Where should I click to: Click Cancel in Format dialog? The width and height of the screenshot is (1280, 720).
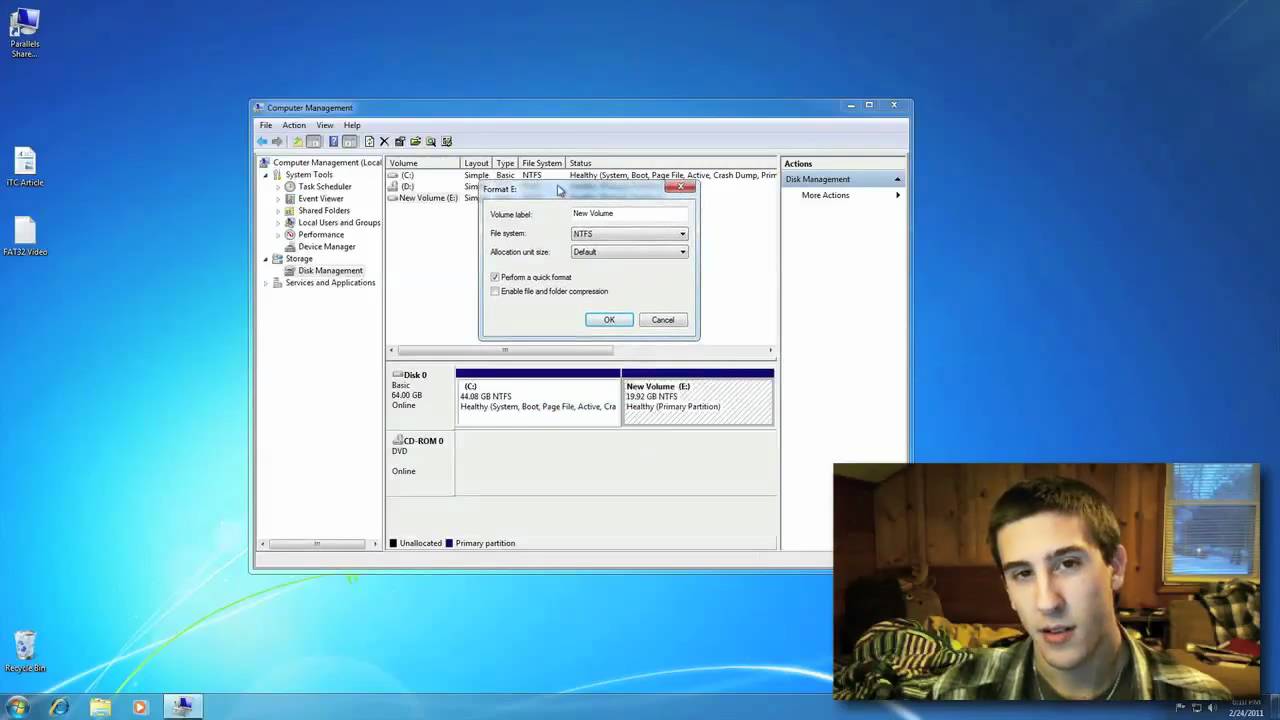coord(663,320)
